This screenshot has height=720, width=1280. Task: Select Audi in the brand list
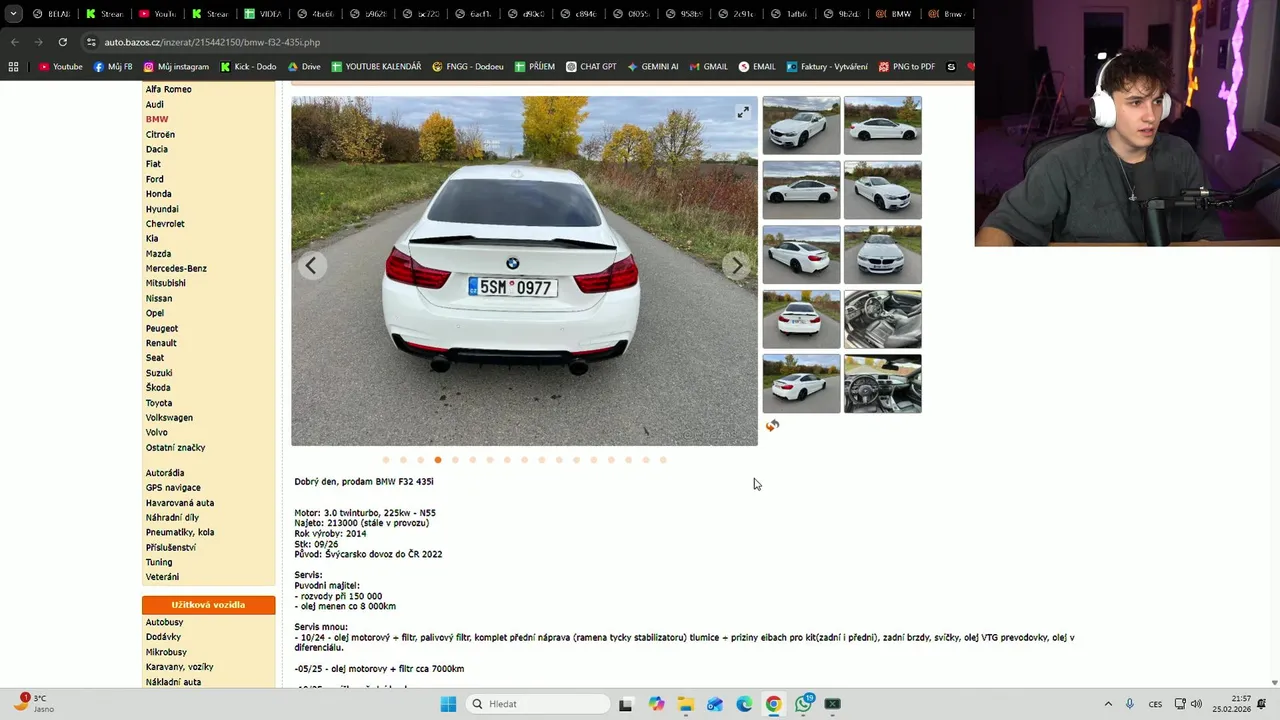tap(155, 104)
